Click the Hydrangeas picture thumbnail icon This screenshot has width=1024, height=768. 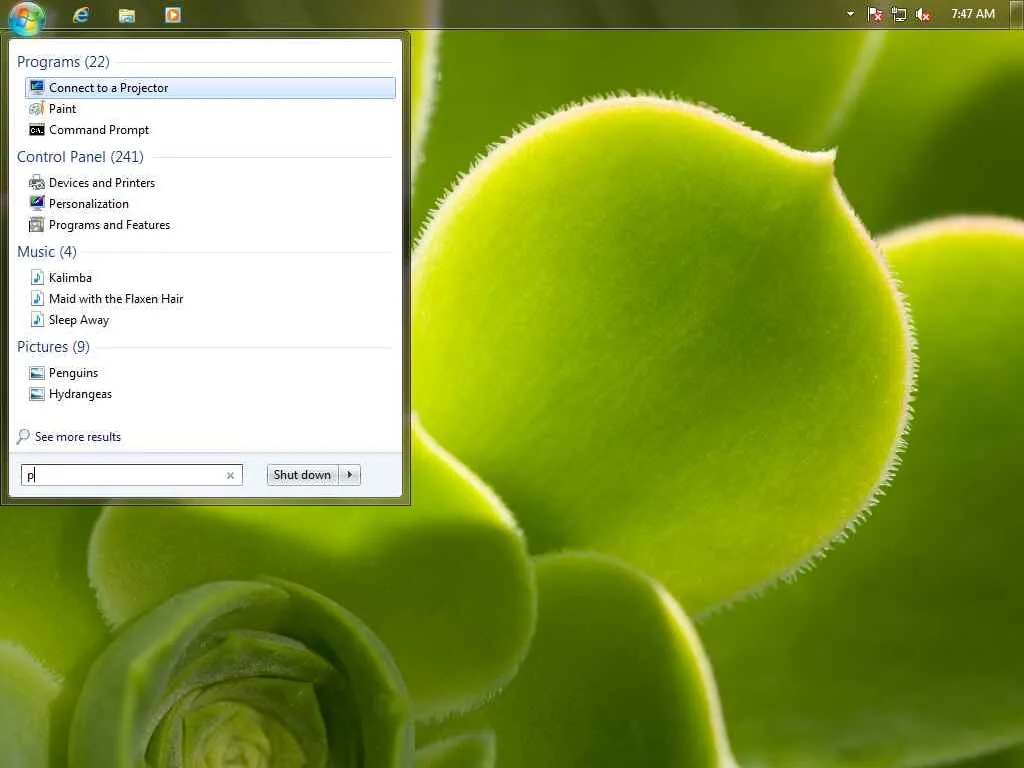(x=37, y=394)
